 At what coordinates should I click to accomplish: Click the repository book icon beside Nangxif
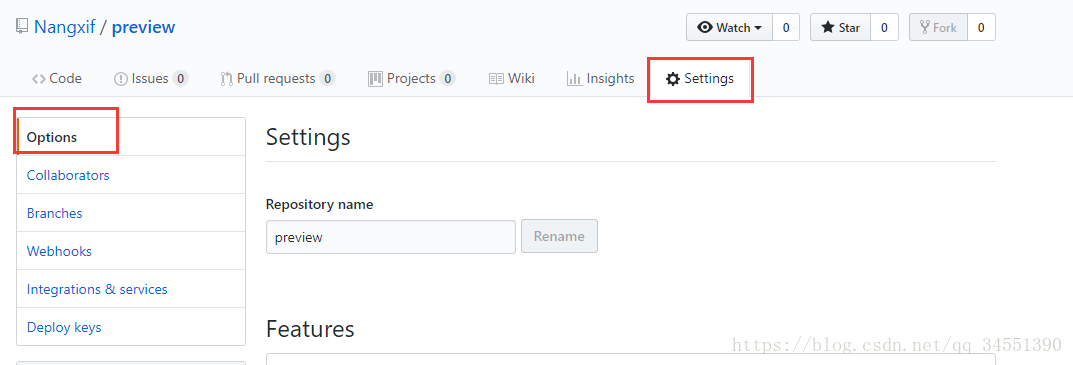(22, 27)
